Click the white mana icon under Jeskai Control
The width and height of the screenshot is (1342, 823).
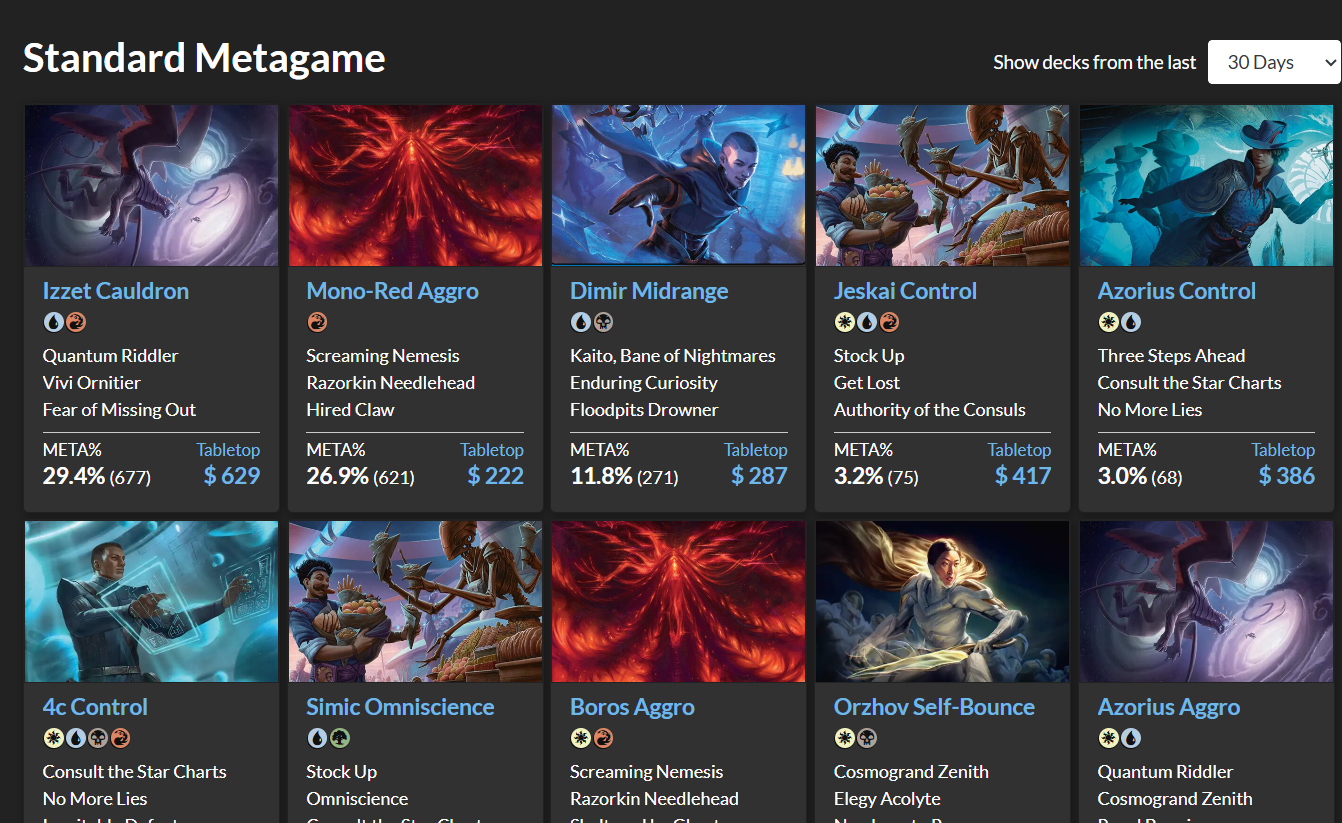[x=843, y=322]
